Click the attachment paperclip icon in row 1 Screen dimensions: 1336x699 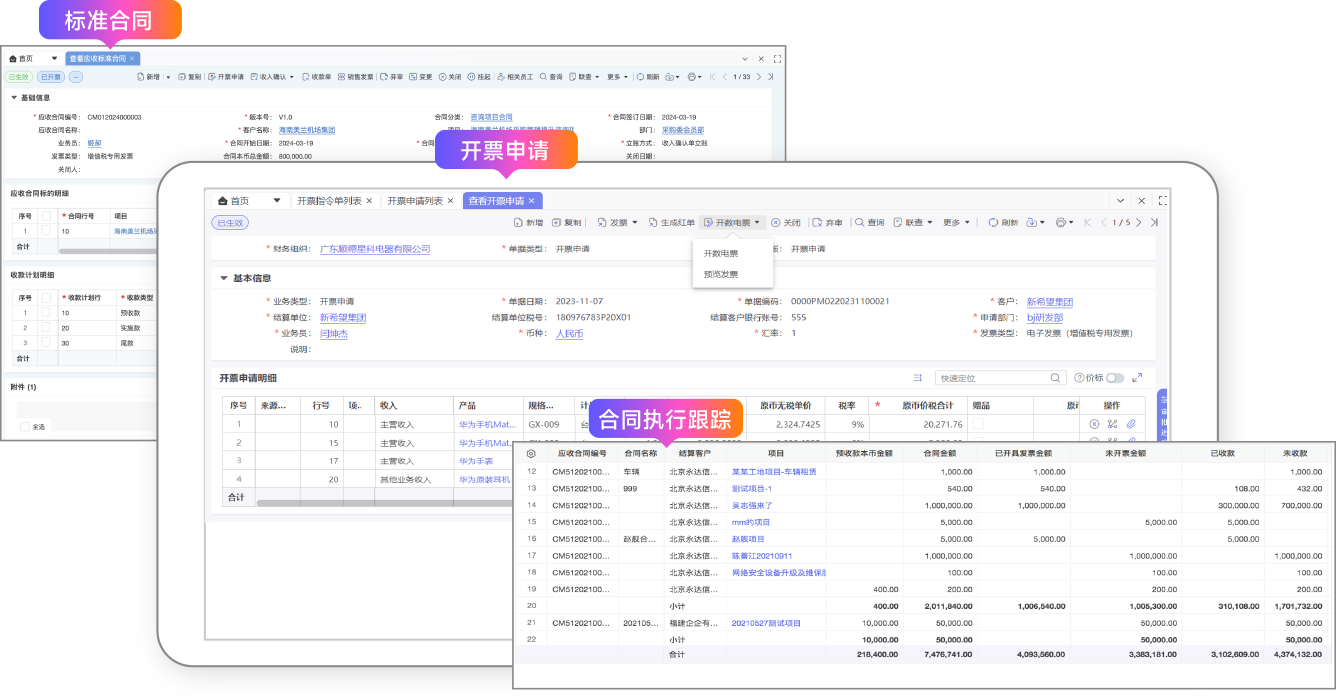tap(1131, 424)
